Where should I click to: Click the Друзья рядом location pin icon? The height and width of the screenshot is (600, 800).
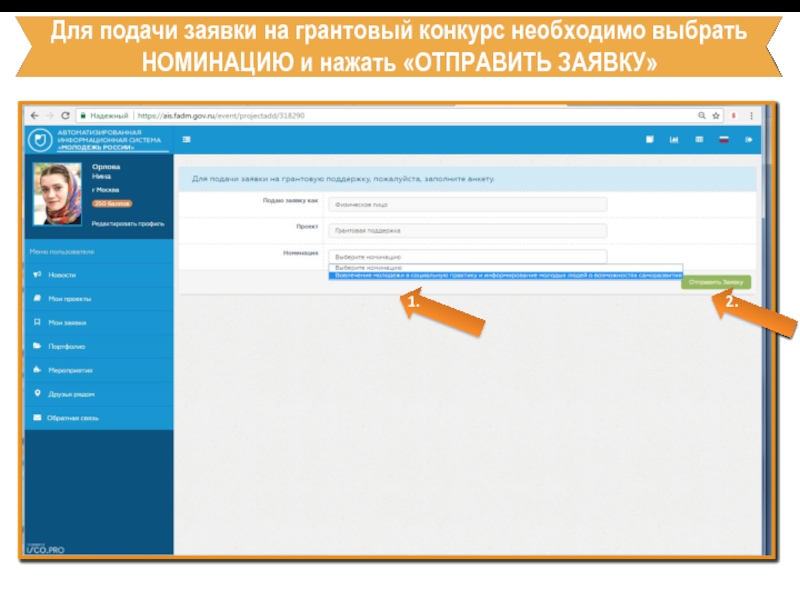click(37, 394)
